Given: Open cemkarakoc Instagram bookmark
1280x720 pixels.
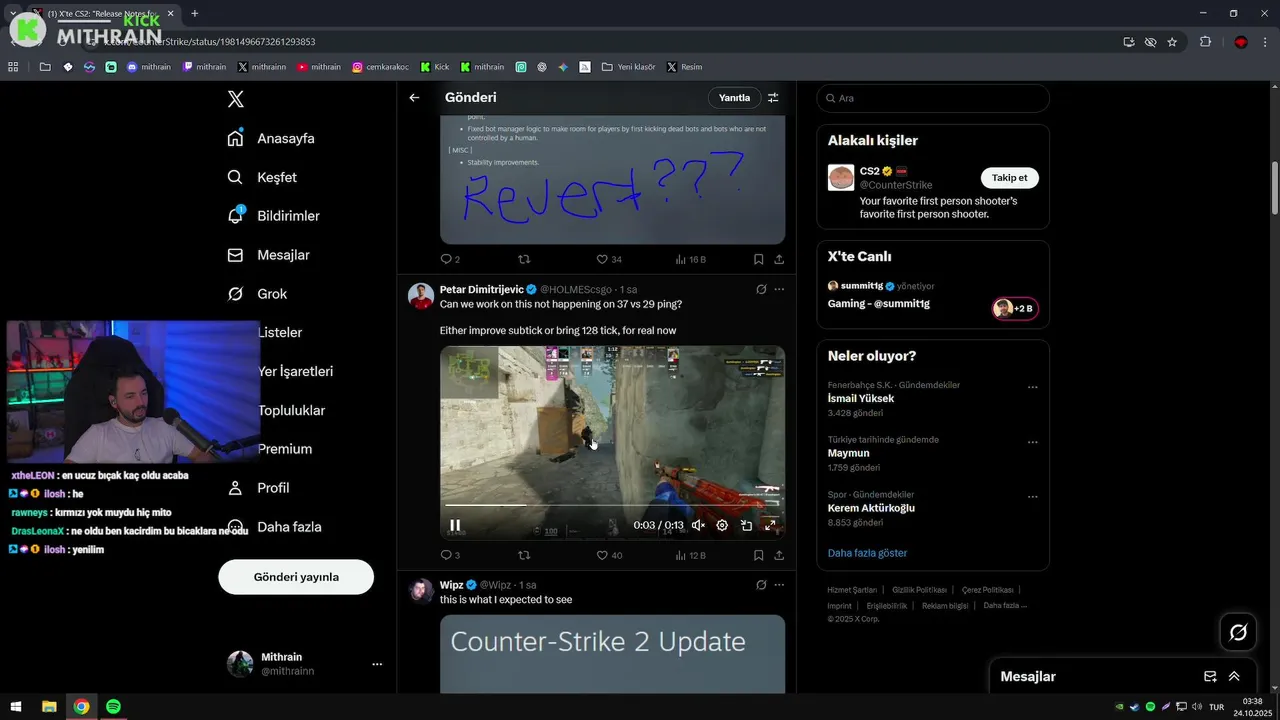Looking at the screenshot, I should click(x=380, y=67).
